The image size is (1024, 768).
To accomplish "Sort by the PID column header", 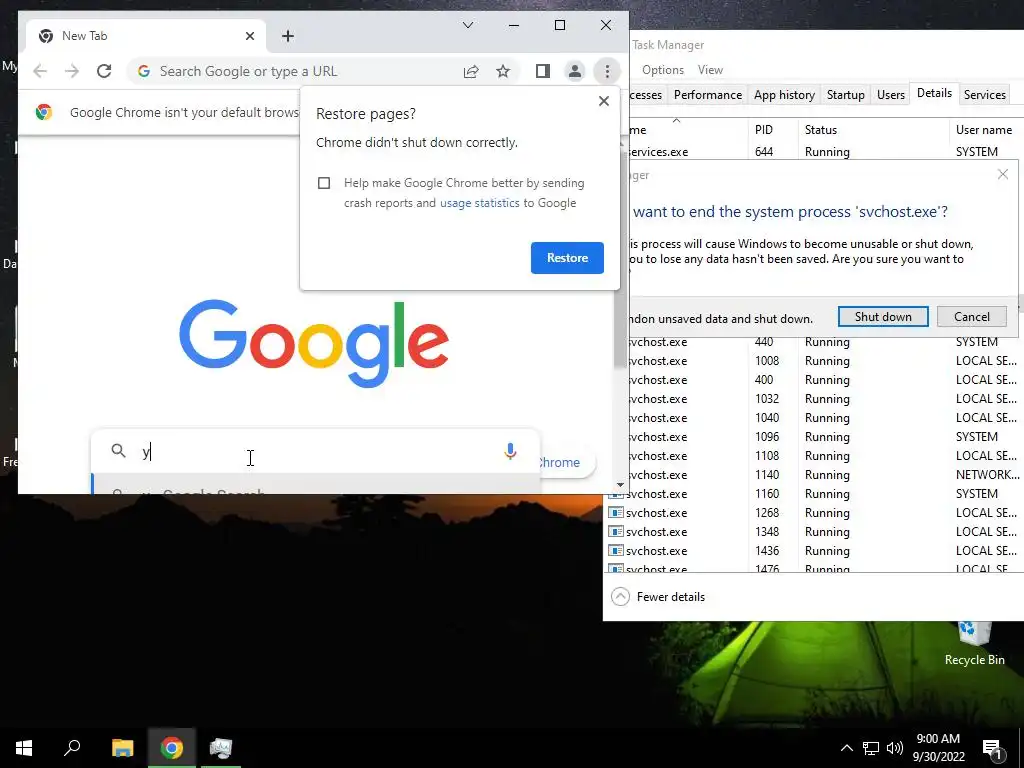I will pyautogui.click(x=773, y=129).
